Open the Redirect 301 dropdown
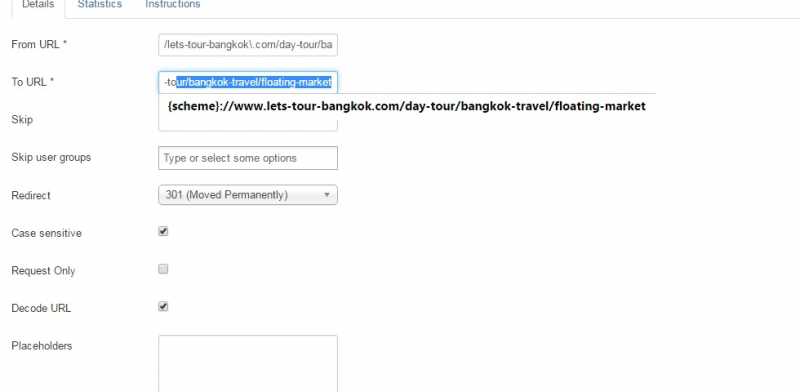800x392 pixels. (x=248, y=195)
